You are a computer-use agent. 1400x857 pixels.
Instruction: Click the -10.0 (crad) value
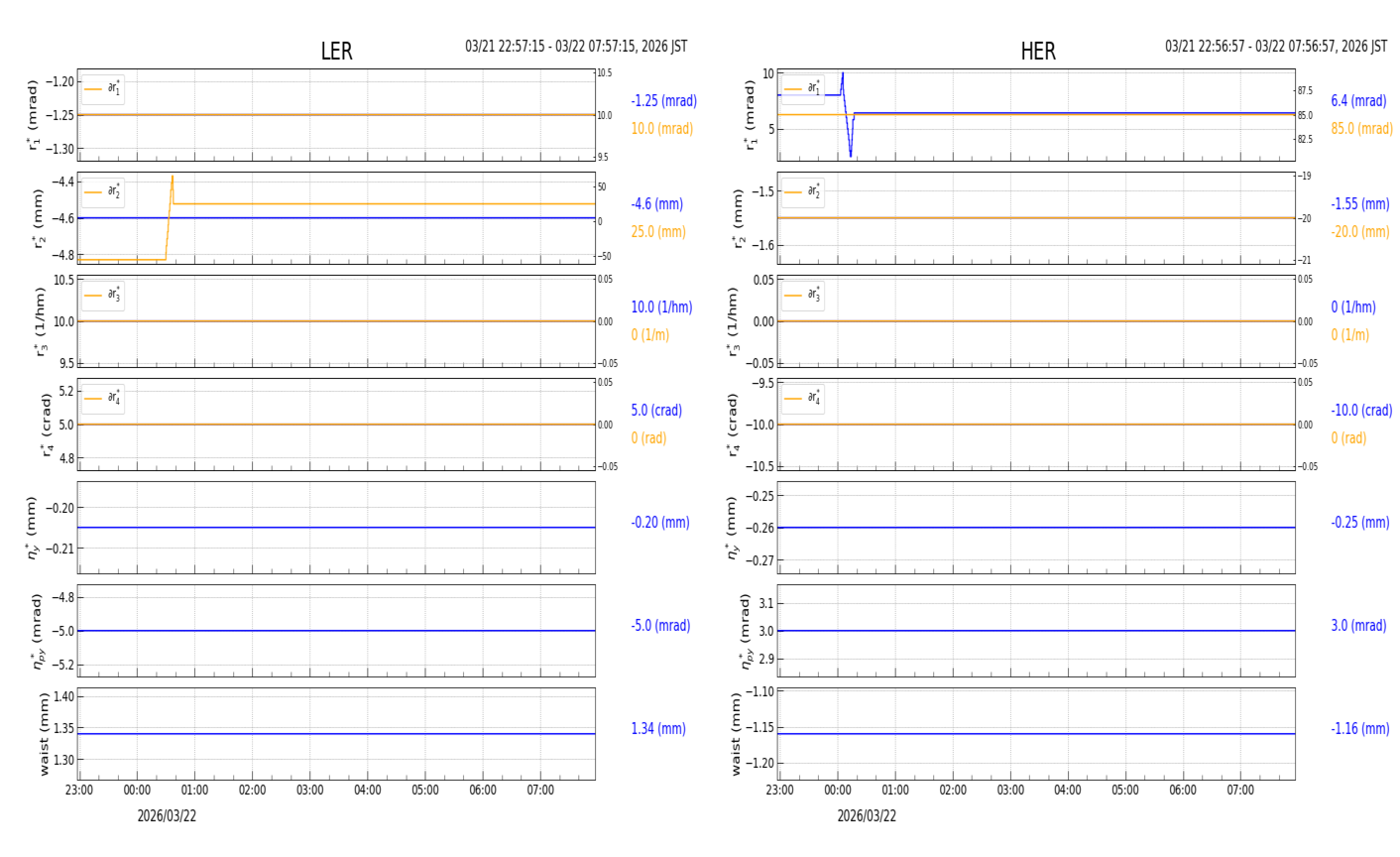1361,410
